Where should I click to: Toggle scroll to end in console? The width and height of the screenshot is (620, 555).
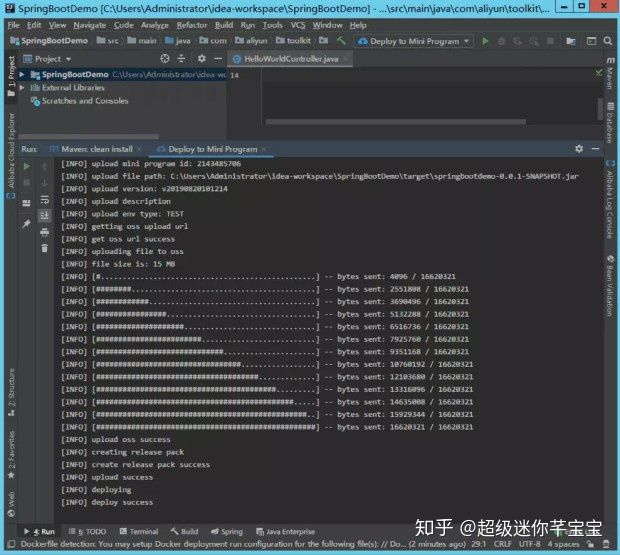(x=45, y=215)
